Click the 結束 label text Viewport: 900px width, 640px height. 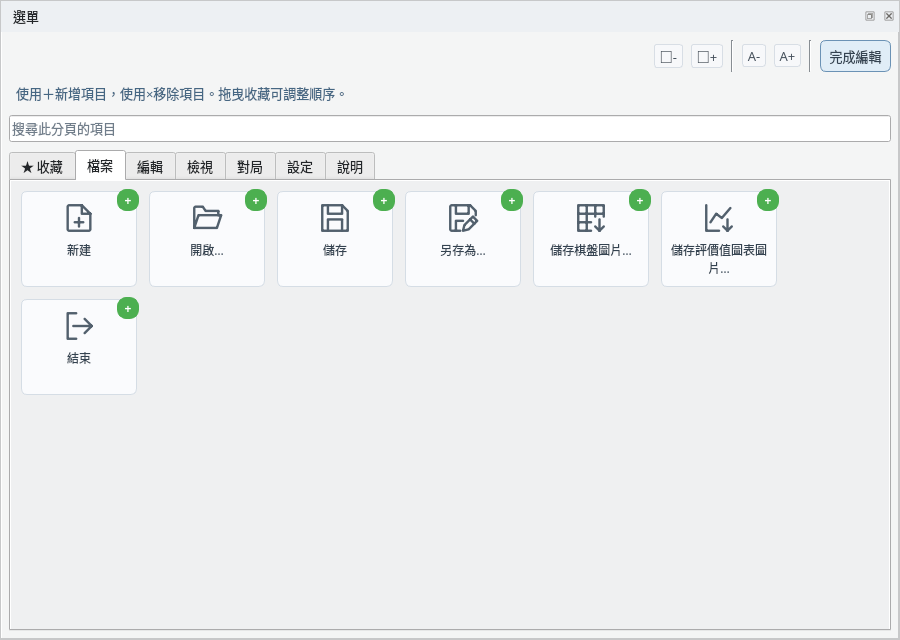[x=79, y=358]
